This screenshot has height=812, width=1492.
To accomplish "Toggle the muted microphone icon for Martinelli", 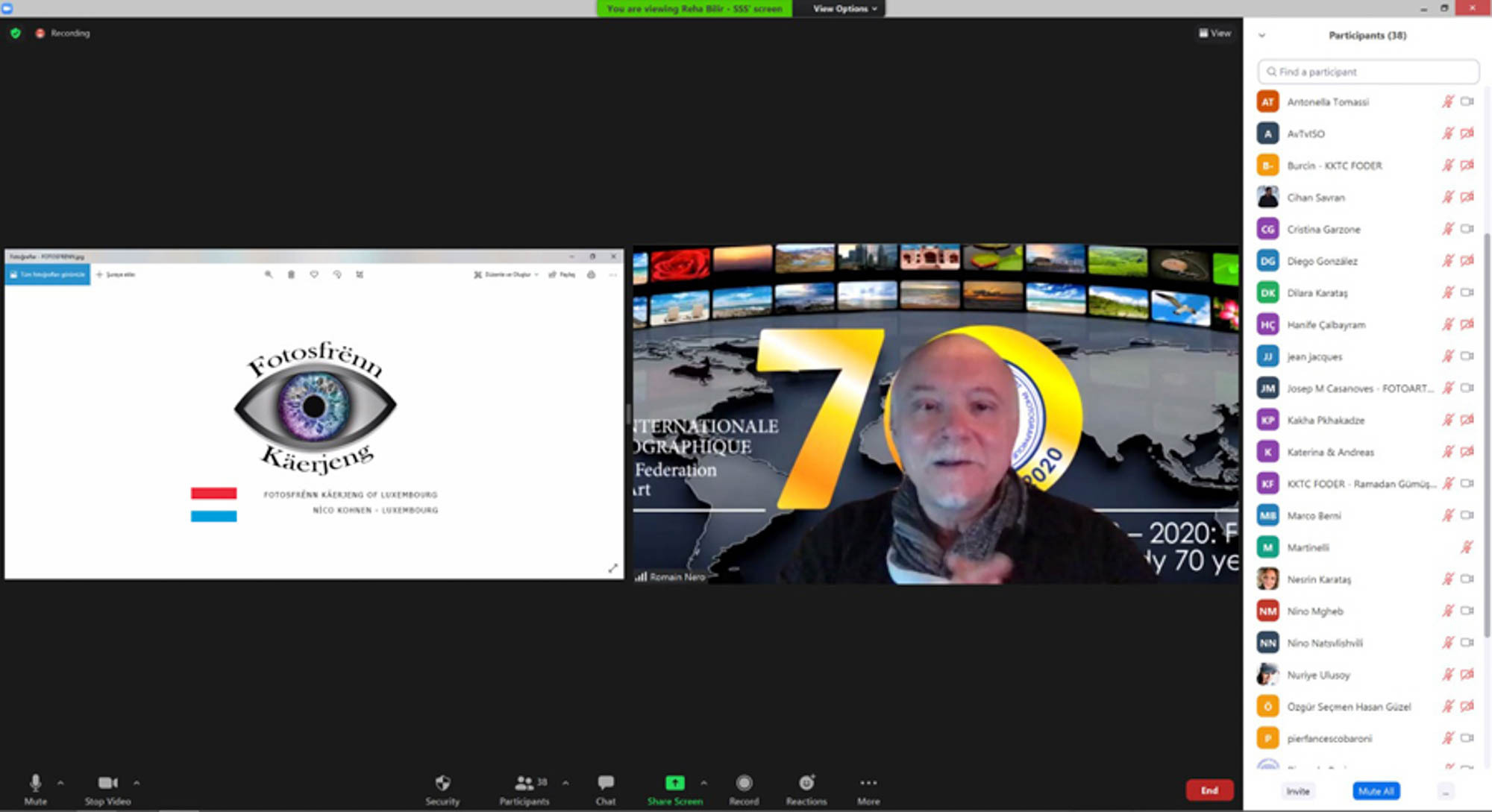I will pyautogui.click(x=1466, y=547).
